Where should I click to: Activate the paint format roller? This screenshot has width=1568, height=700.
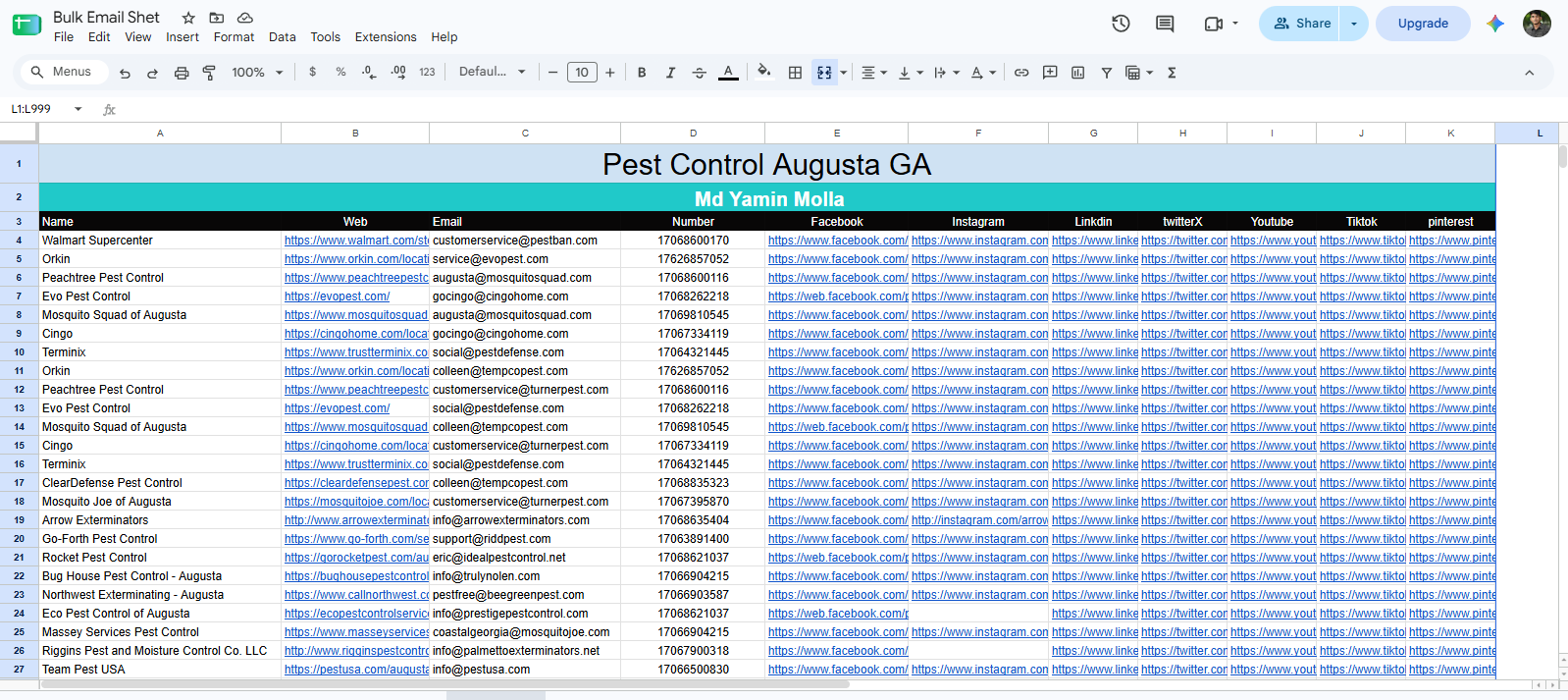(209, 73)
